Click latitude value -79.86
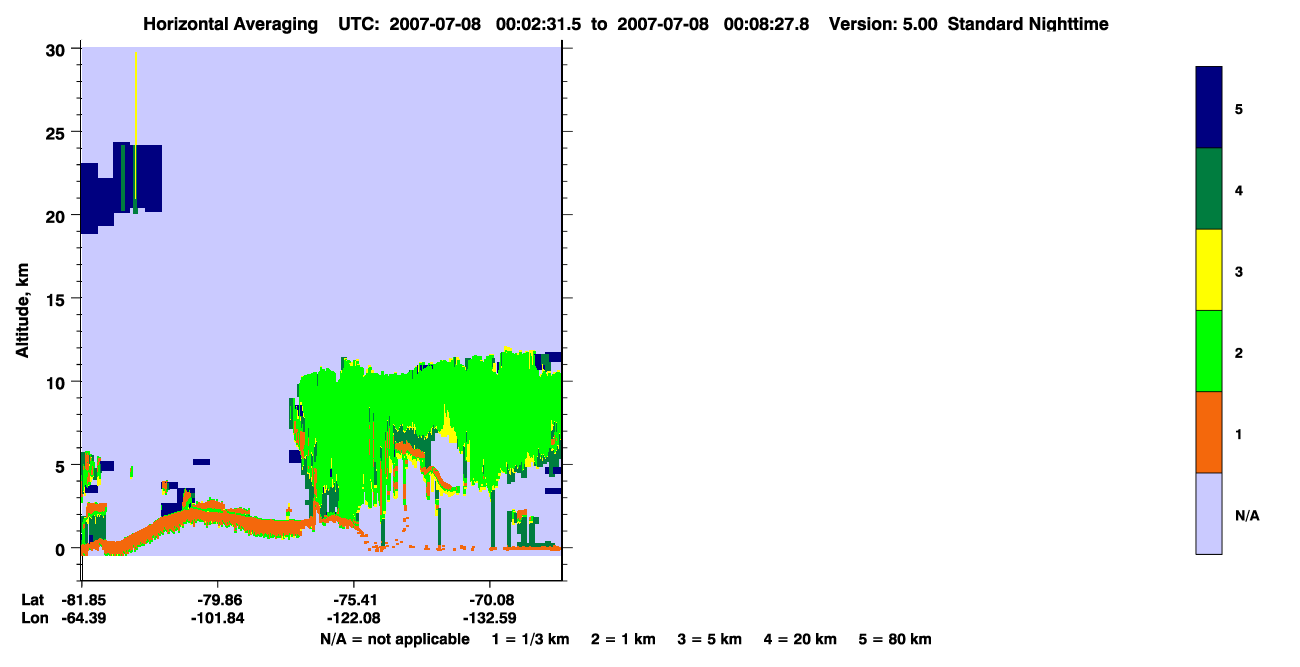Viewport: 1300px width, 667px height. point(217,600)
